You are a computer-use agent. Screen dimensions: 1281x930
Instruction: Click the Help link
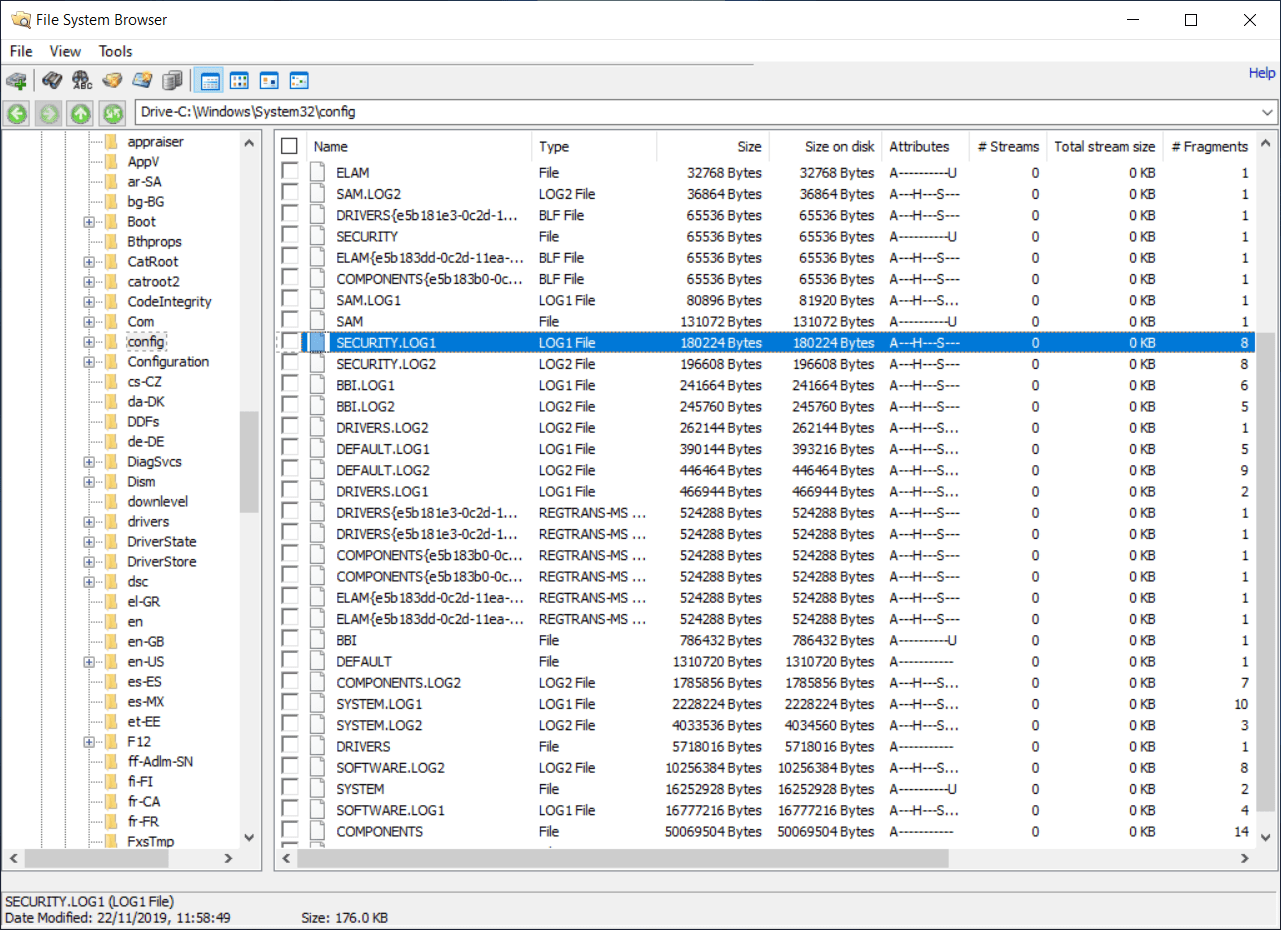(1261, 72)
